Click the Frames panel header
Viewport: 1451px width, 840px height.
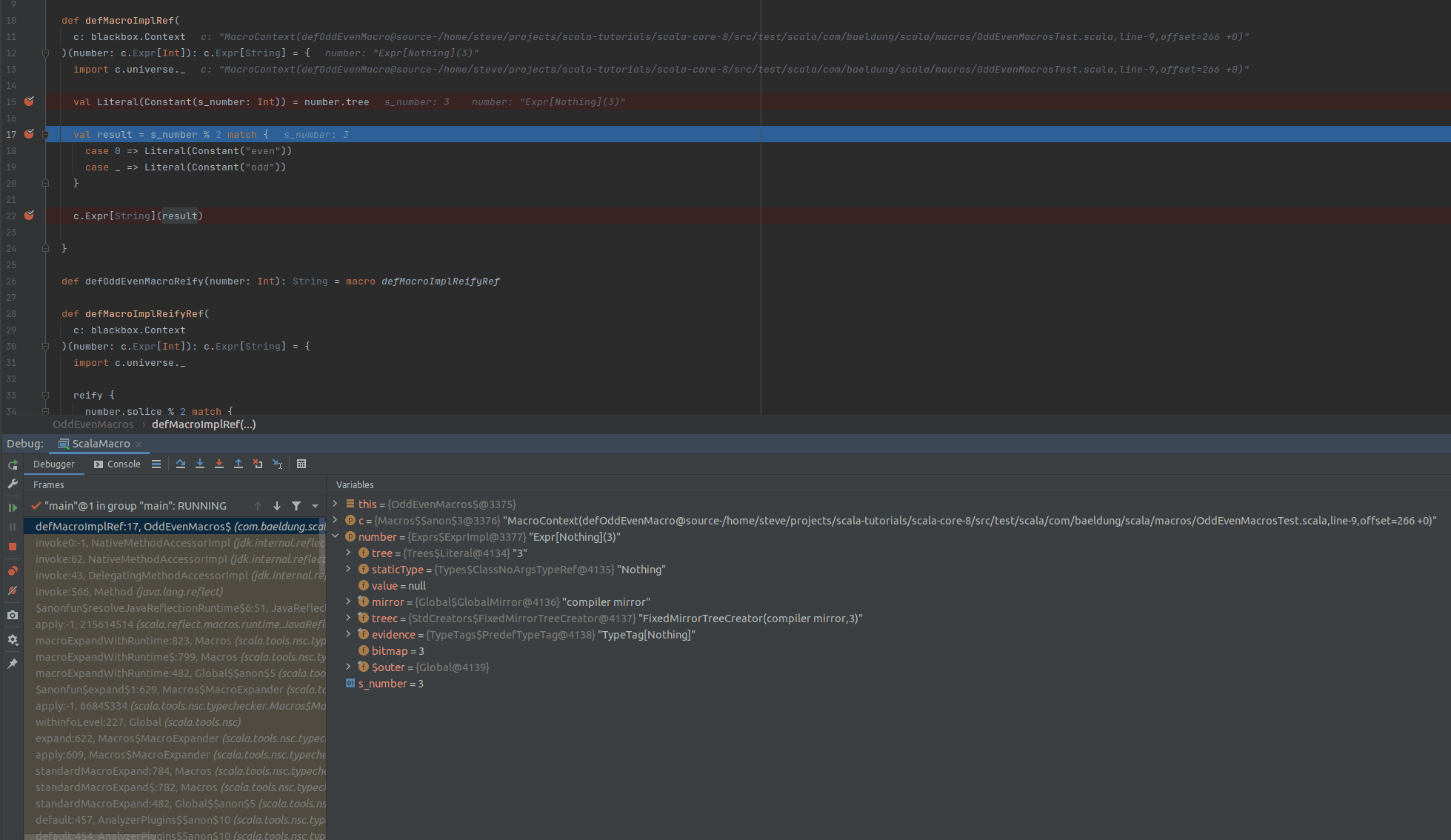coord(49,485)
